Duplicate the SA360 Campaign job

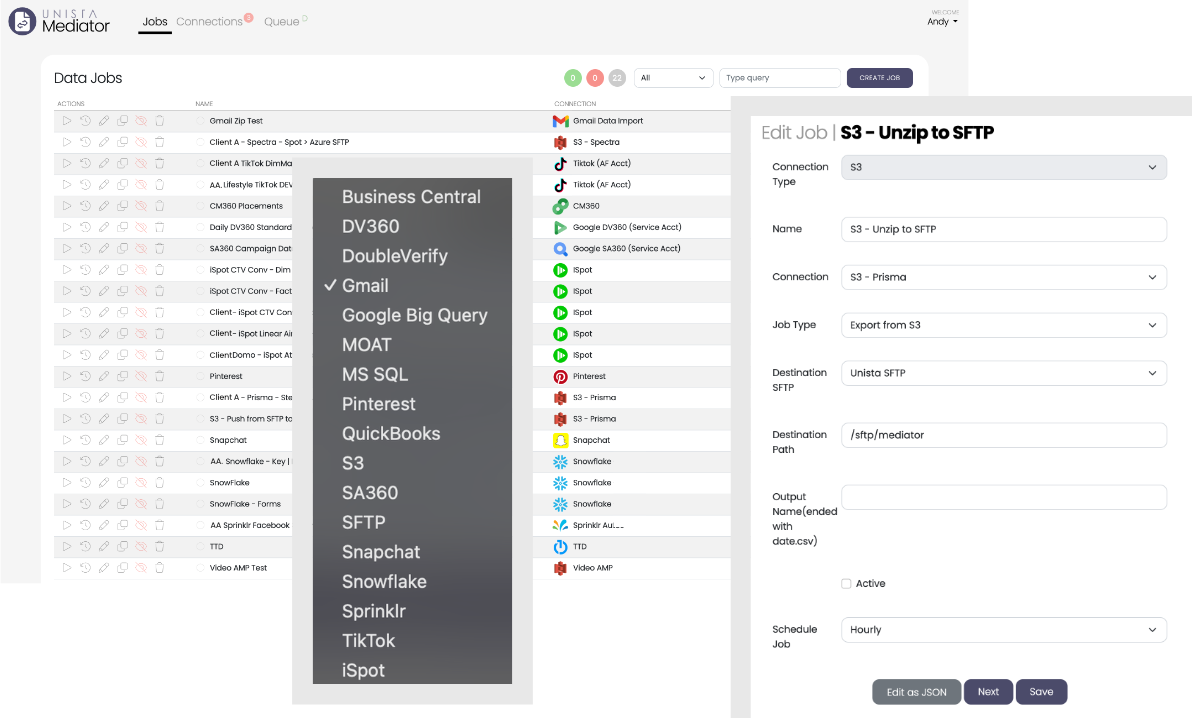122,249
